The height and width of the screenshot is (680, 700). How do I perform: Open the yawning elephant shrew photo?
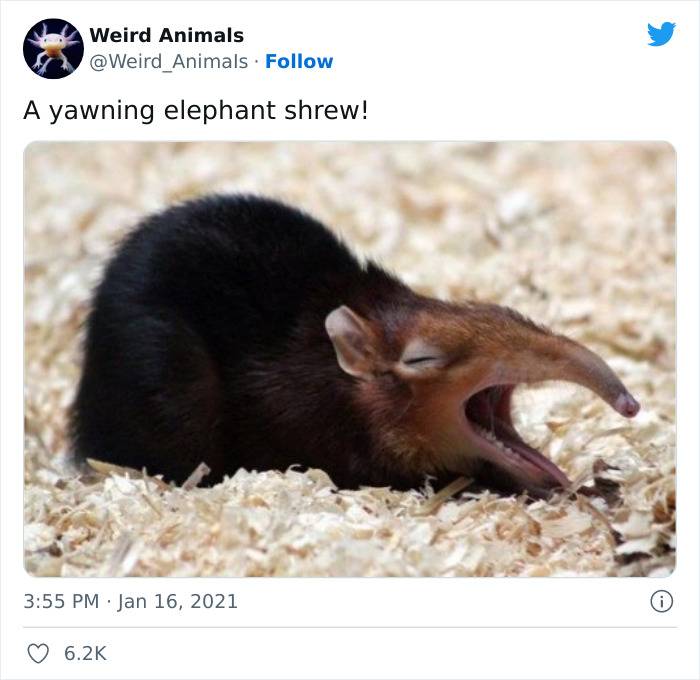[350, 359]
